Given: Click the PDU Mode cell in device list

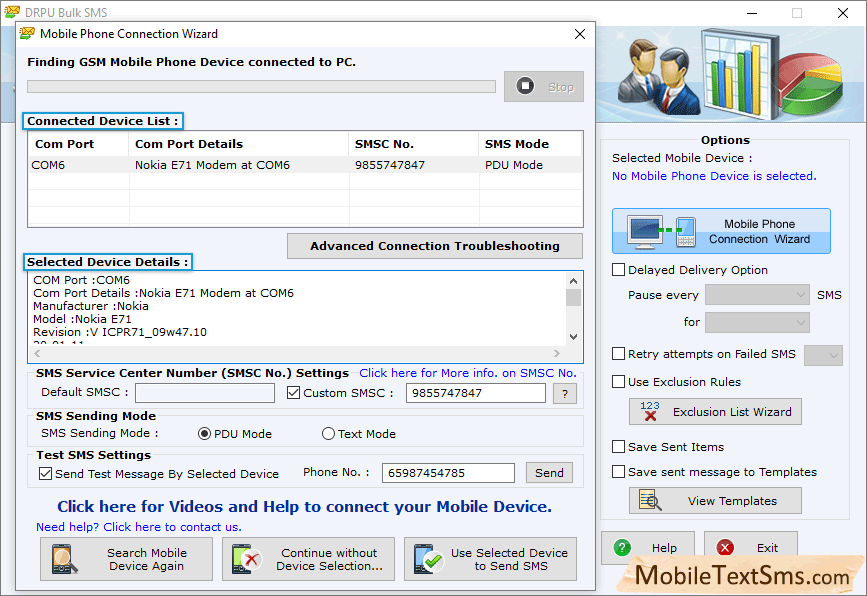Looking at the screenshot, I should click(x=514, y=165).
